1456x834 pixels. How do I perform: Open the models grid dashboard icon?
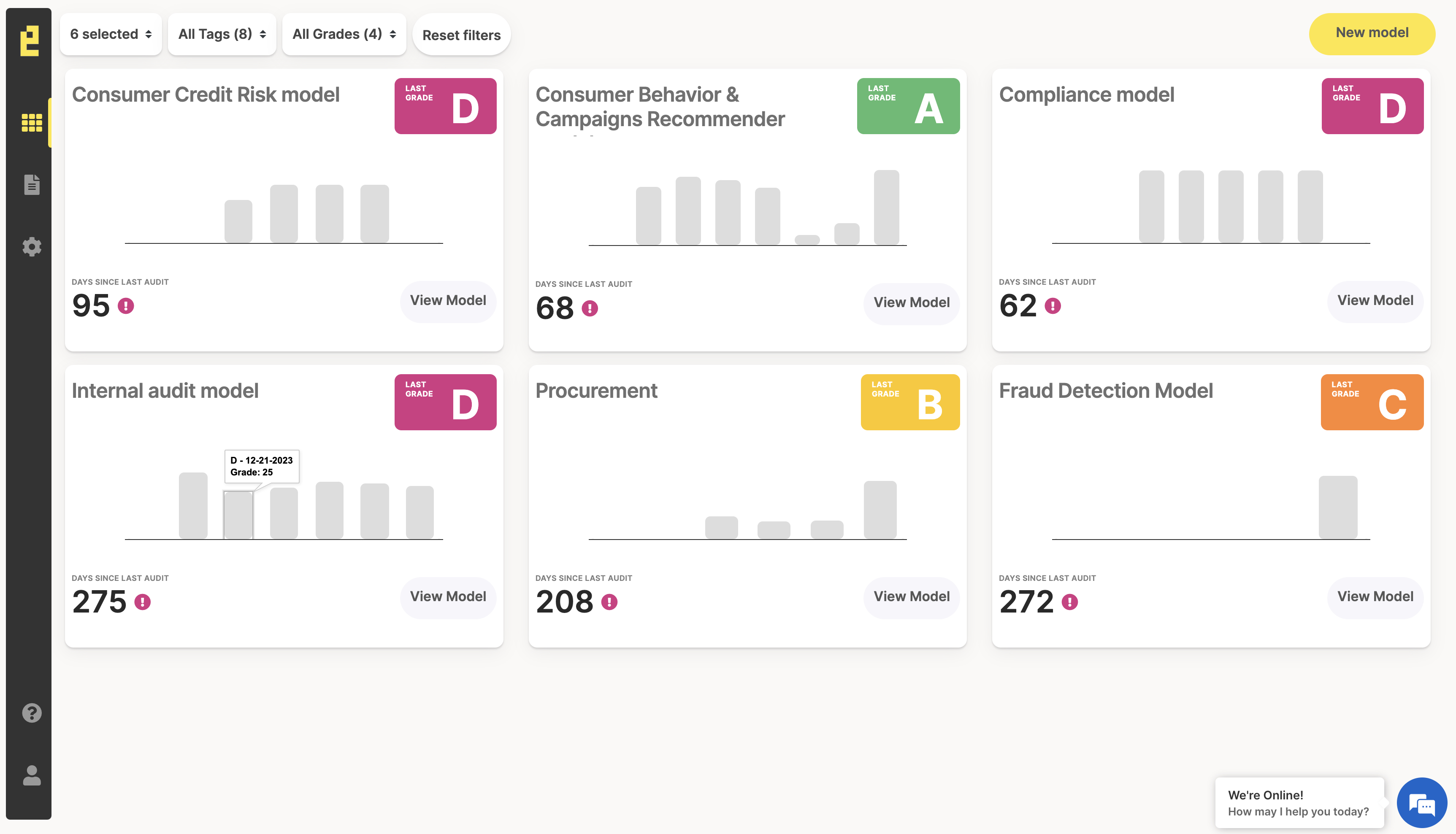coord(32,123)
